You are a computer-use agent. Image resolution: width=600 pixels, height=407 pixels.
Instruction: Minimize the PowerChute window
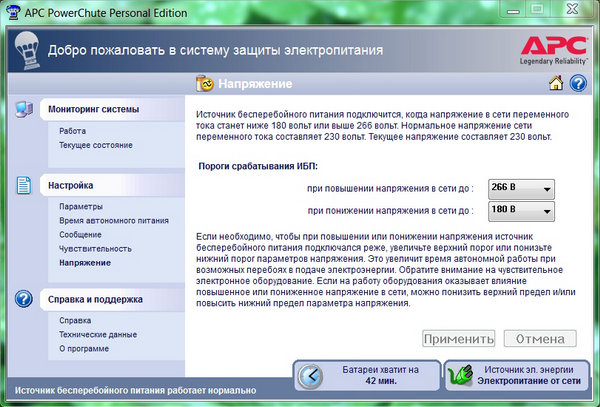click(513, 9)
